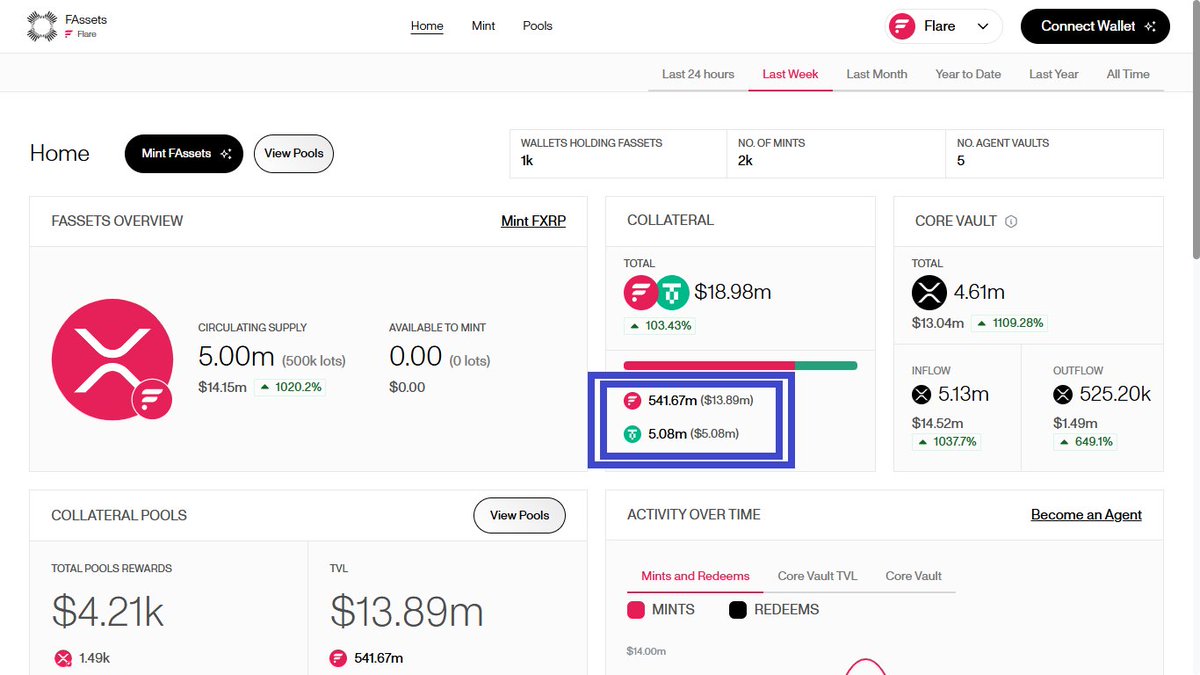Open the Mint FXRP link

point(533,221)
